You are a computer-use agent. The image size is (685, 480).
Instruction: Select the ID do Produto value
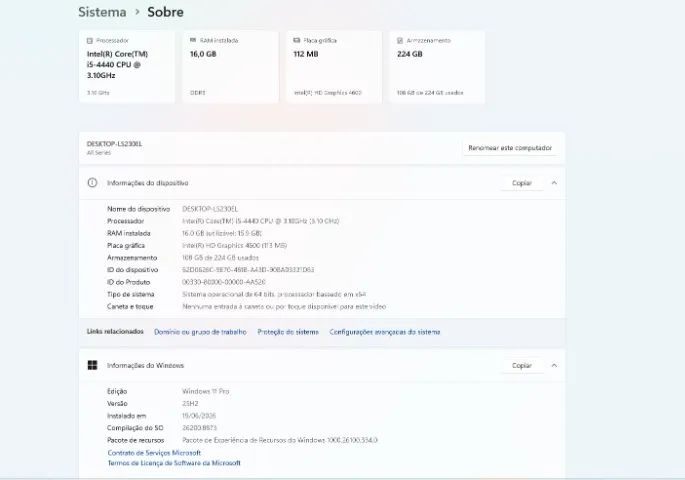pos(224,282)
